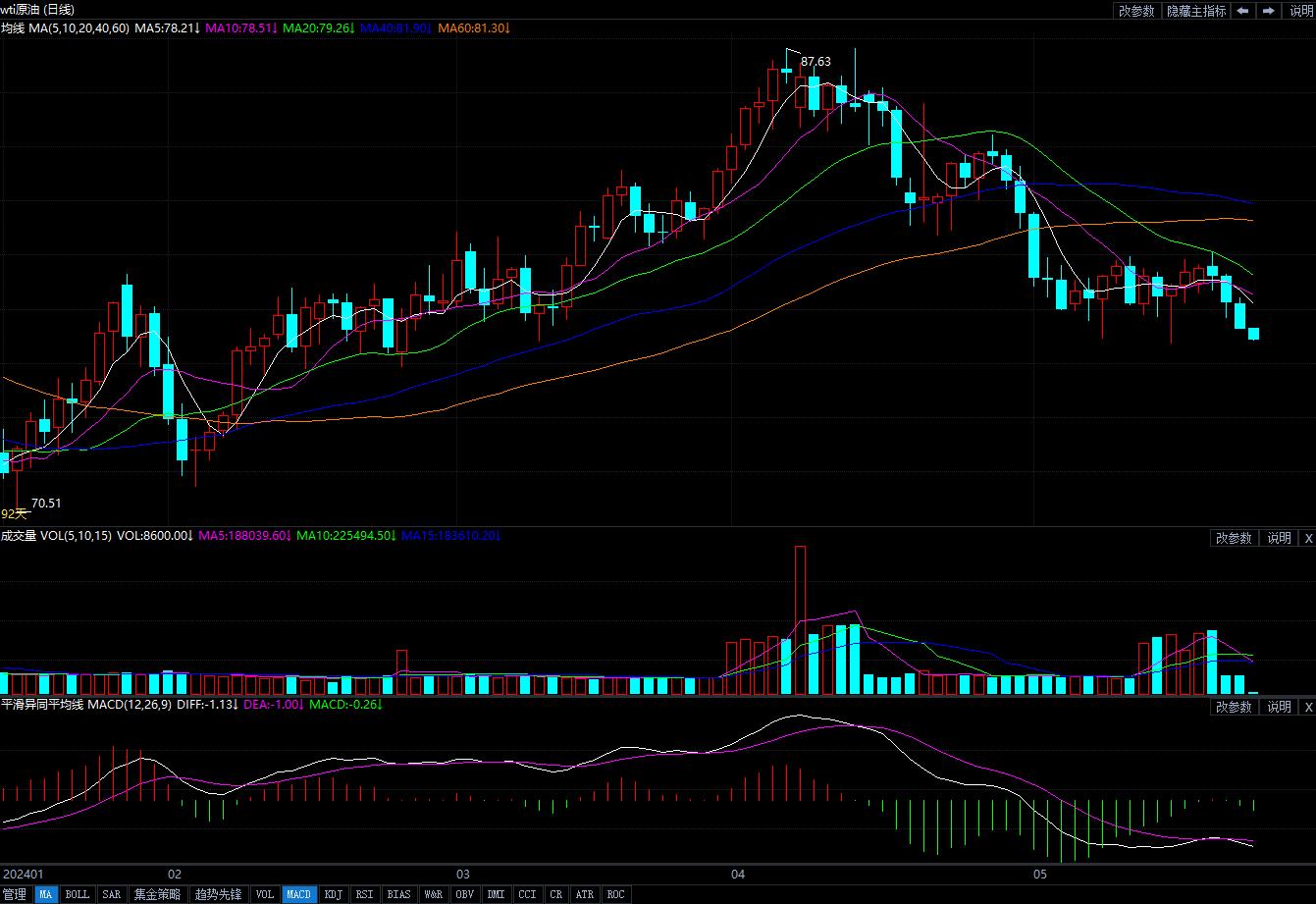The width and height of the screenshot is (1316, 904).
Task: Click the DIFF:-1.13 MACD value
Action: point(207,705)
